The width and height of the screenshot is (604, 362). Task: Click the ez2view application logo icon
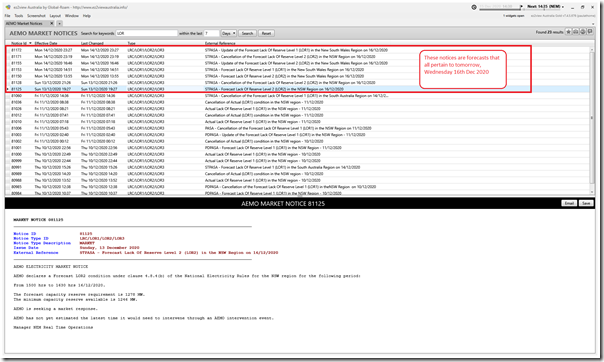pyautogui.click(x=8, y=7)
